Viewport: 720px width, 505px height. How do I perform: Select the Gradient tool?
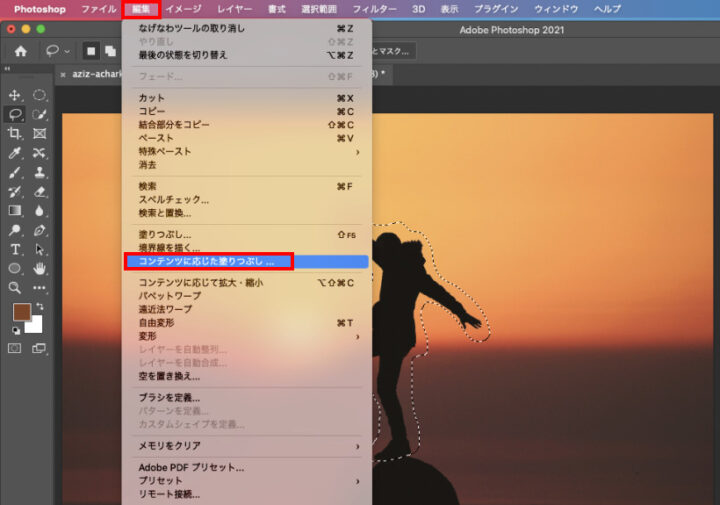coord(15,211)
